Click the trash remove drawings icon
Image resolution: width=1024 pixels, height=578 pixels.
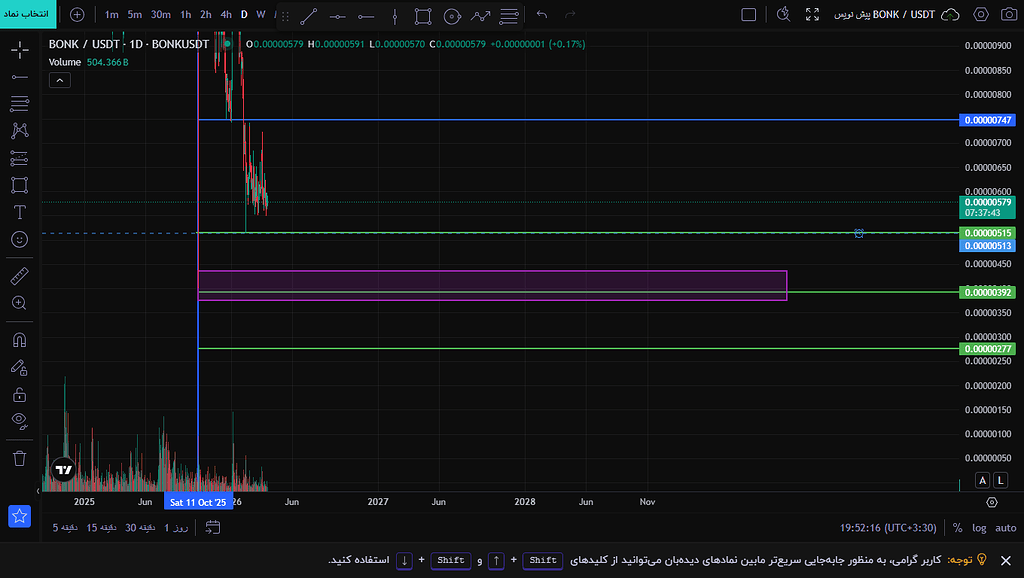[19, 458]
